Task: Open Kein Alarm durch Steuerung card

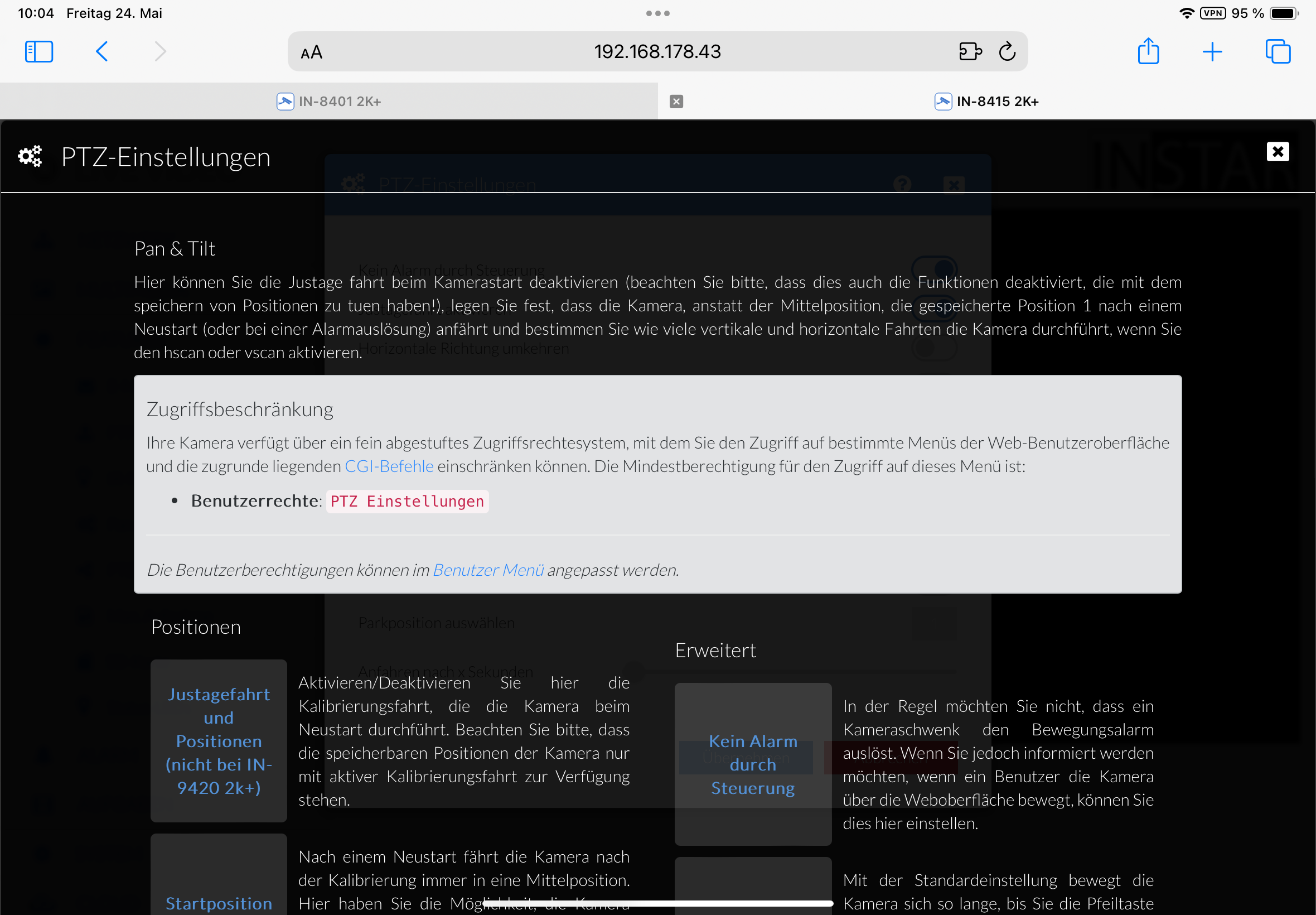Action: [753, 764]
